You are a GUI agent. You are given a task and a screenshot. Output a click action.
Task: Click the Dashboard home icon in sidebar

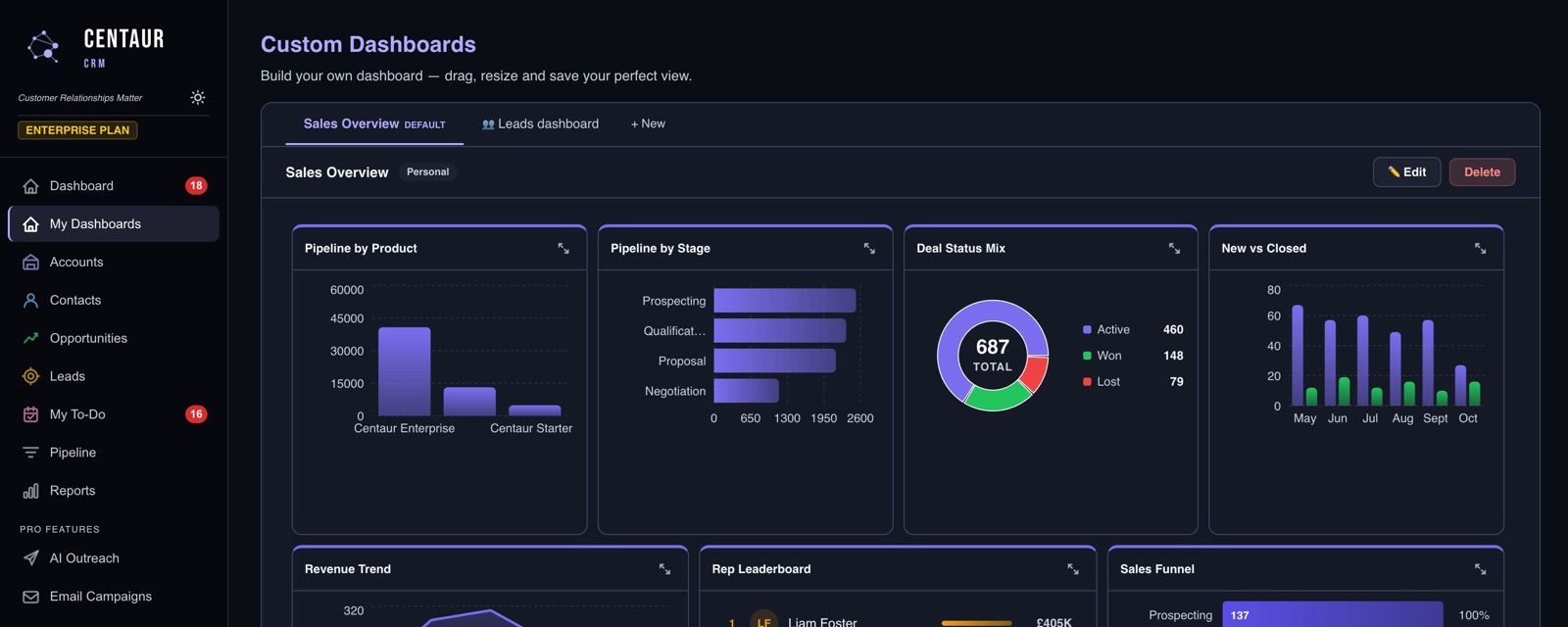tap(30, 186)
